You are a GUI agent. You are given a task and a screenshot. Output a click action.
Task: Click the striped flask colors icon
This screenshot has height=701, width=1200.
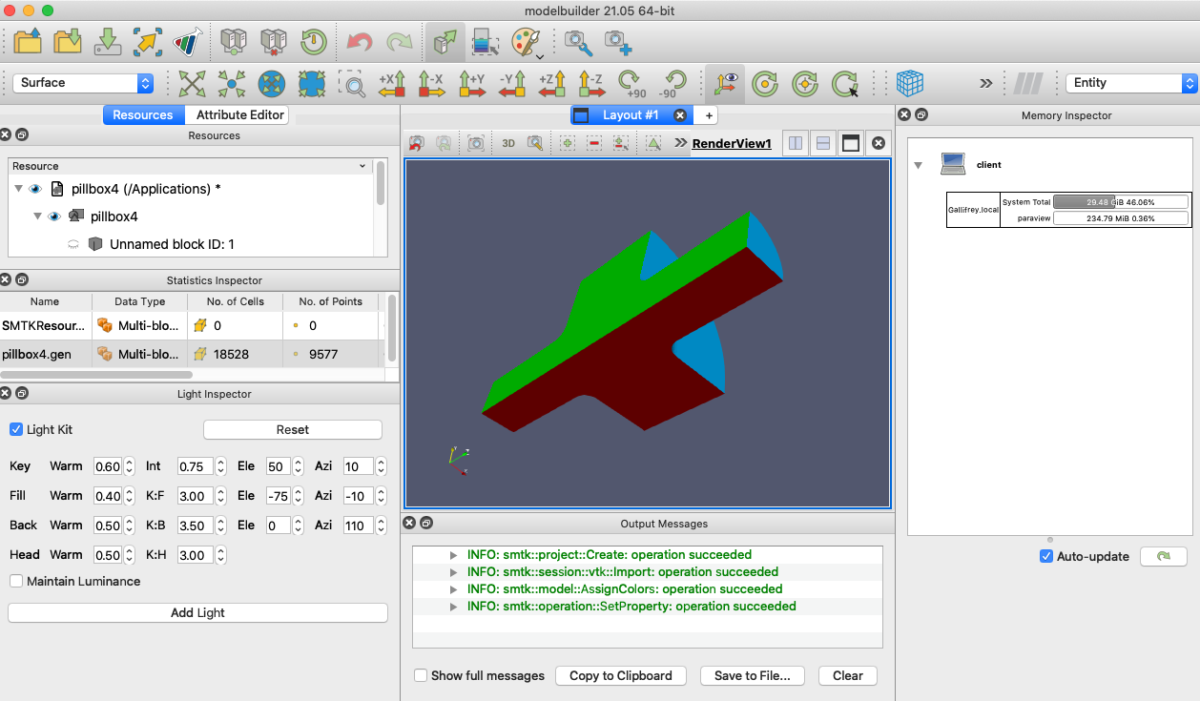click(x=186, y=42)
